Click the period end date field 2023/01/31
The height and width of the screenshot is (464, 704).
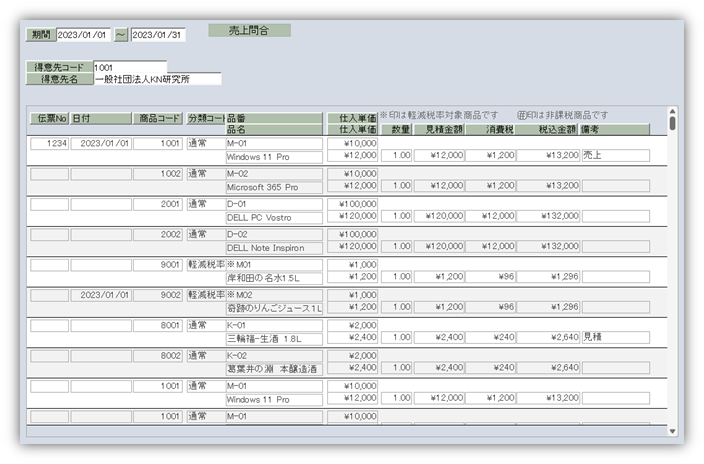click(x=158, y=35)
